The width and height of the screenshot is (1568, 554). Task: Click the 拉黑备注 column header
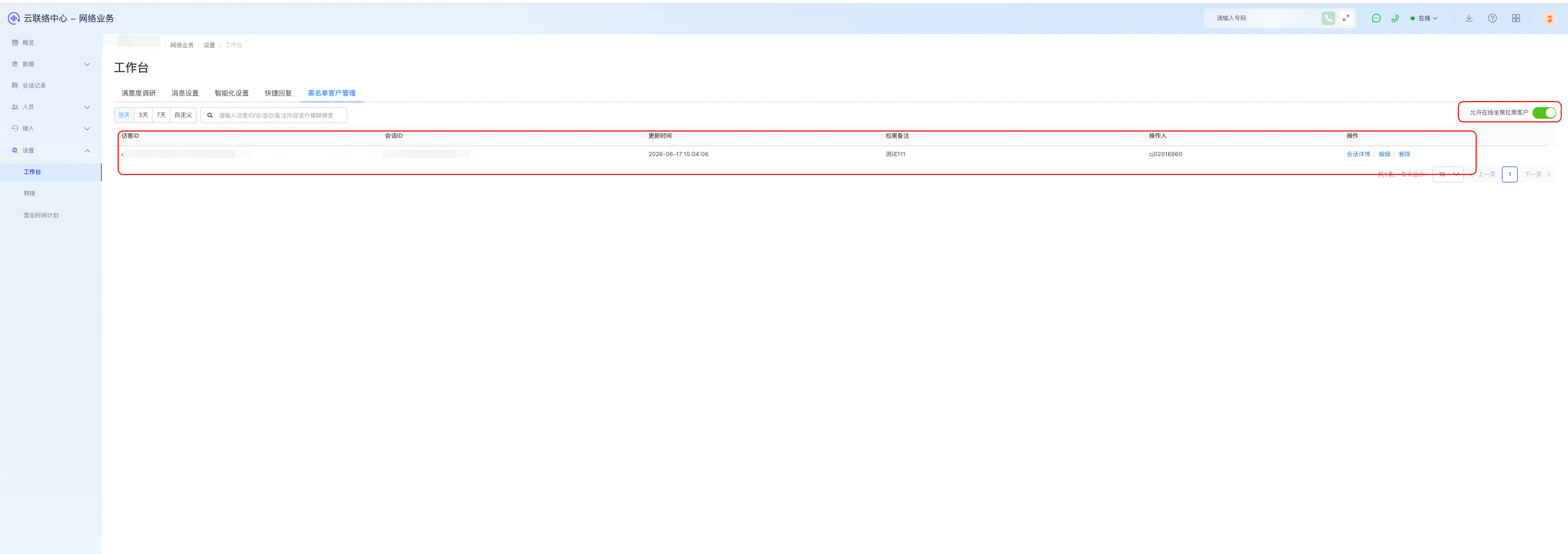[897, 136]
